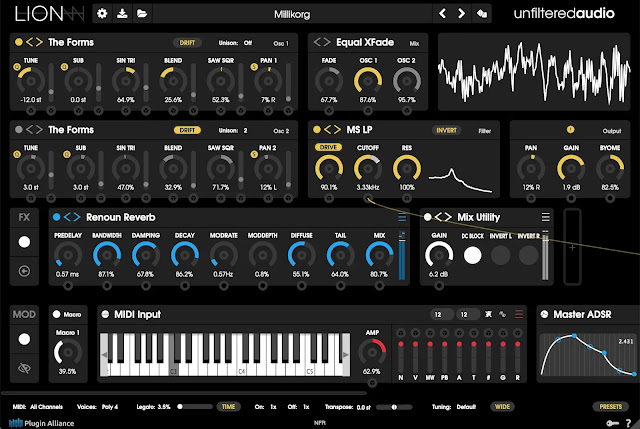This screenshot has width=640, height=429.
Task: Add effect with the plus slot
Action: click(572, 247)
